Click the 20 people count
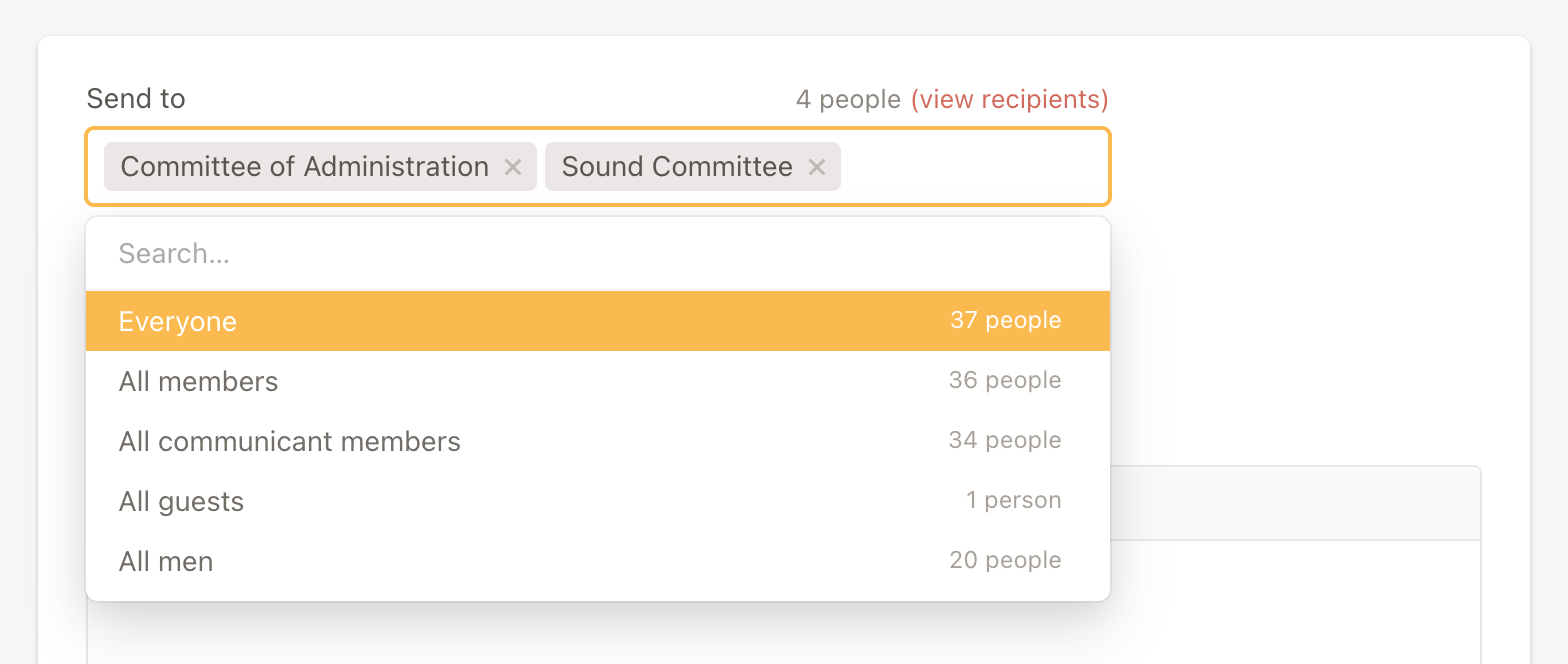1568x664 pixels. pos(1005,561)
